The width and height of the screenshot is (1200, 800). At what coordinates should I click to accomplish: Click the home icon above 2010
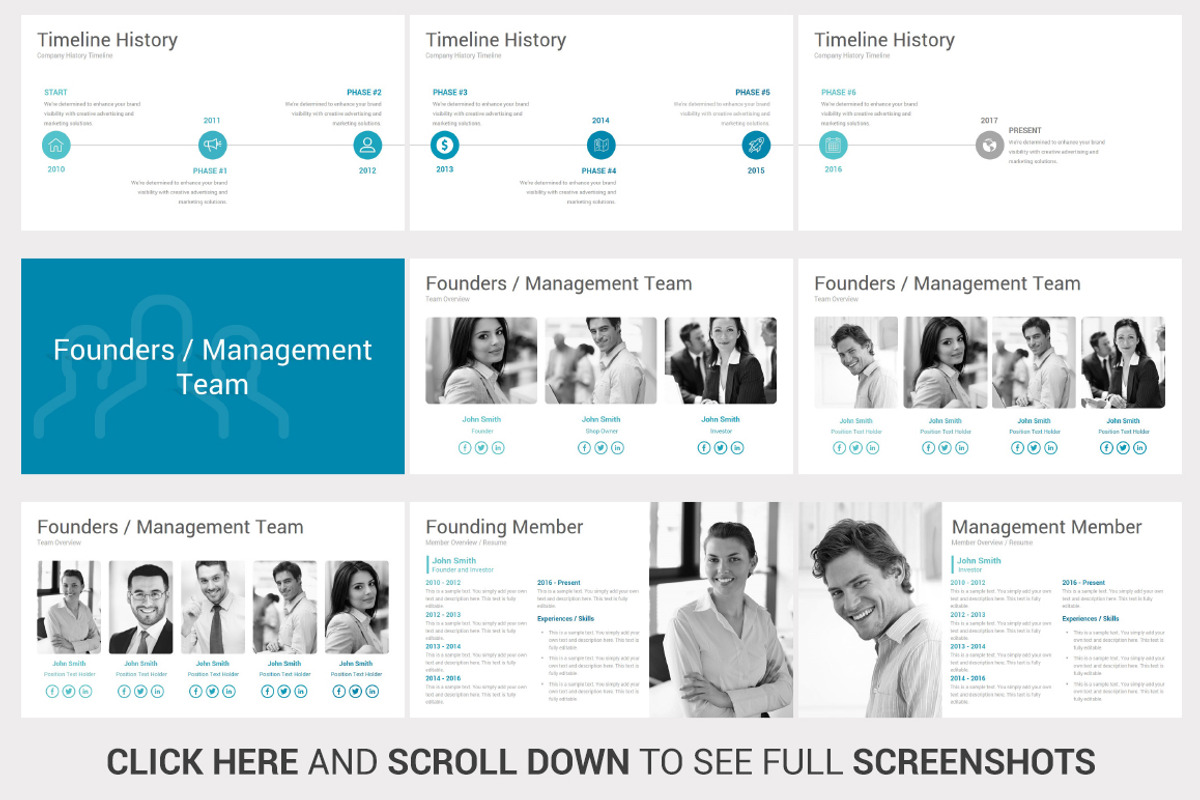pos(56,145)
